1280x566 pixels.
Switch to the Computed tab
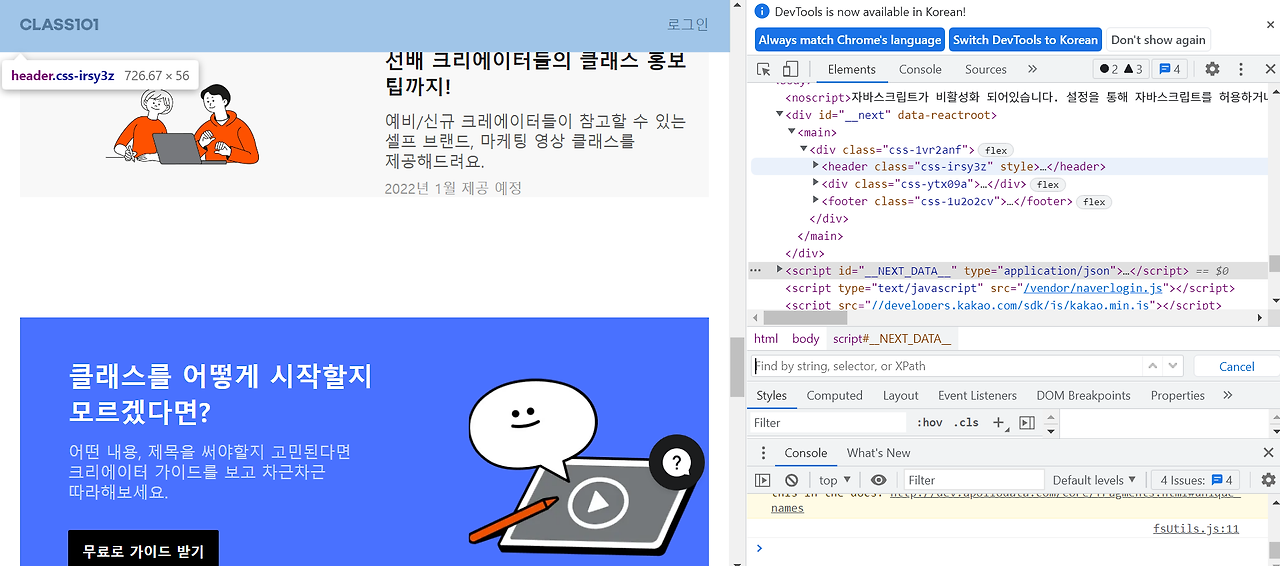tap(834, 395)
